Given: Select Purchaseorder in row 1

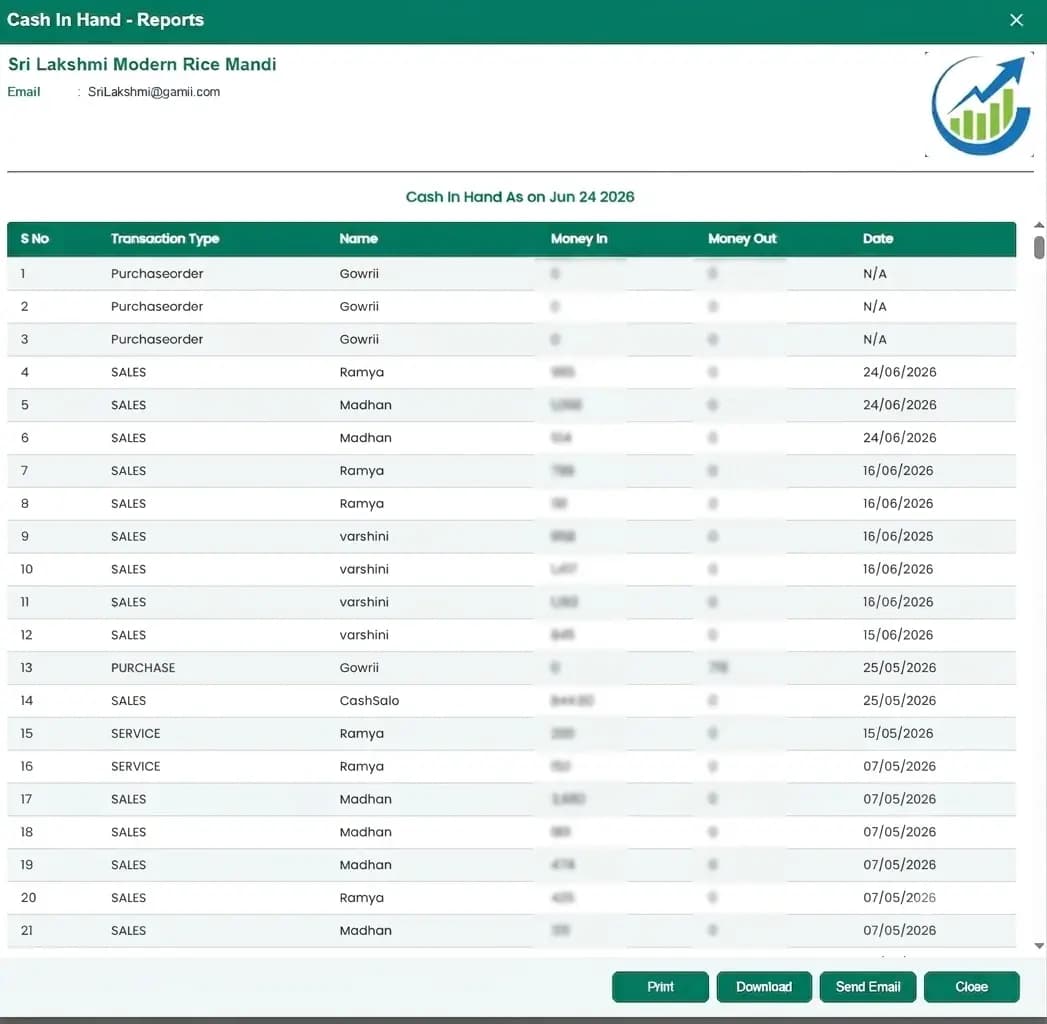Looking at the screenshot, I should pyautogui.click(x=157, y=274).
